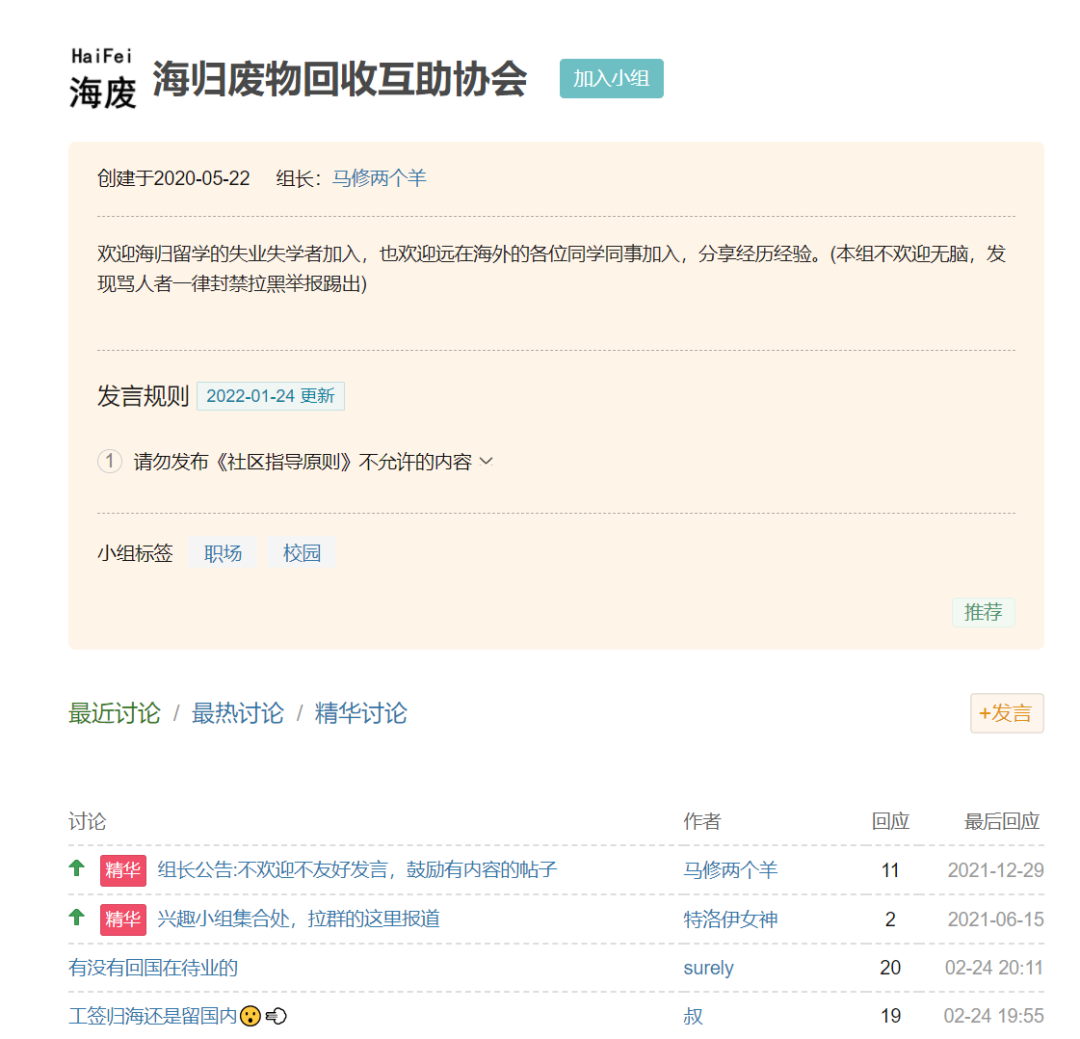Click the 推荐 recommend button

[983, 612]
